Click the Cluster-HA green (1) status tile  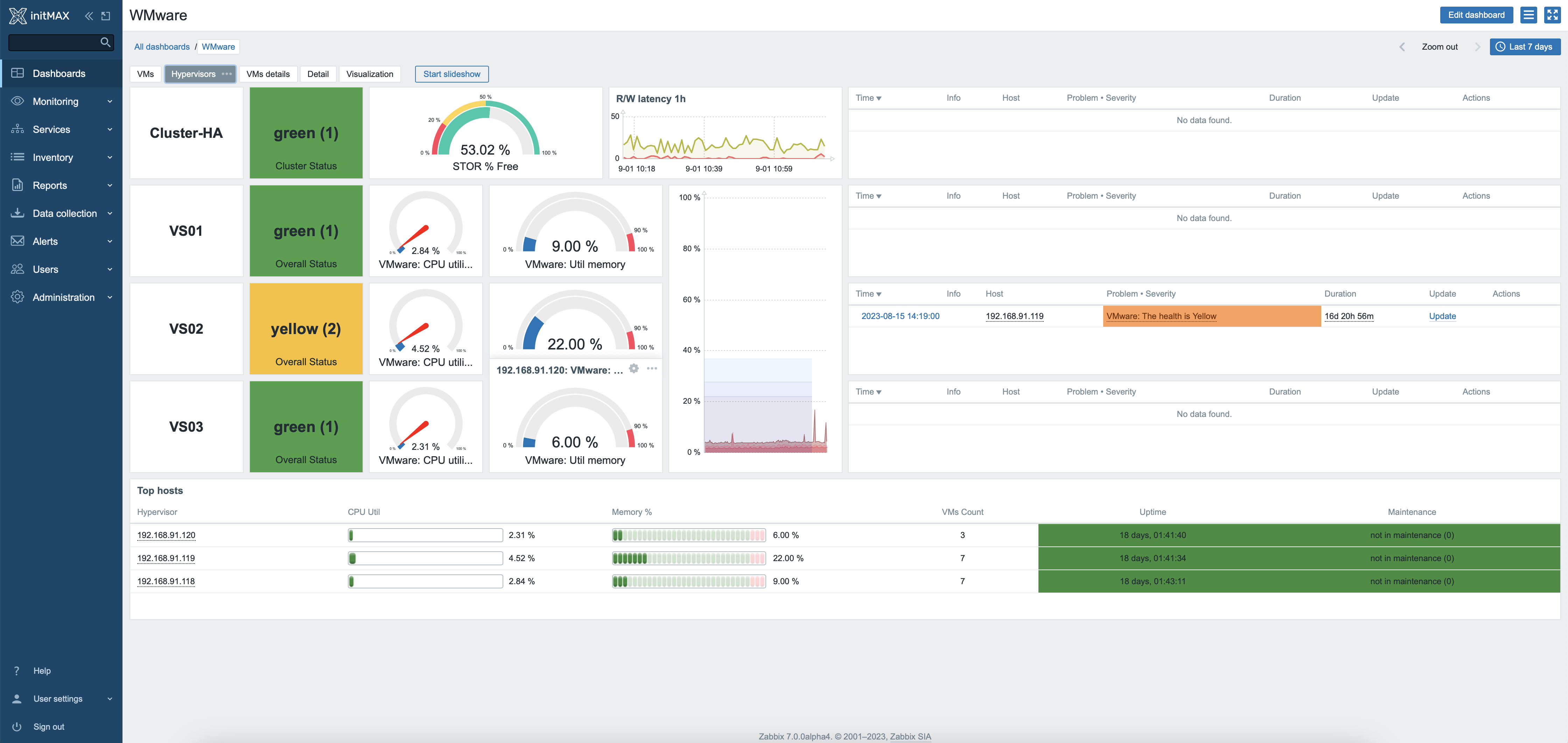point(306,133)
